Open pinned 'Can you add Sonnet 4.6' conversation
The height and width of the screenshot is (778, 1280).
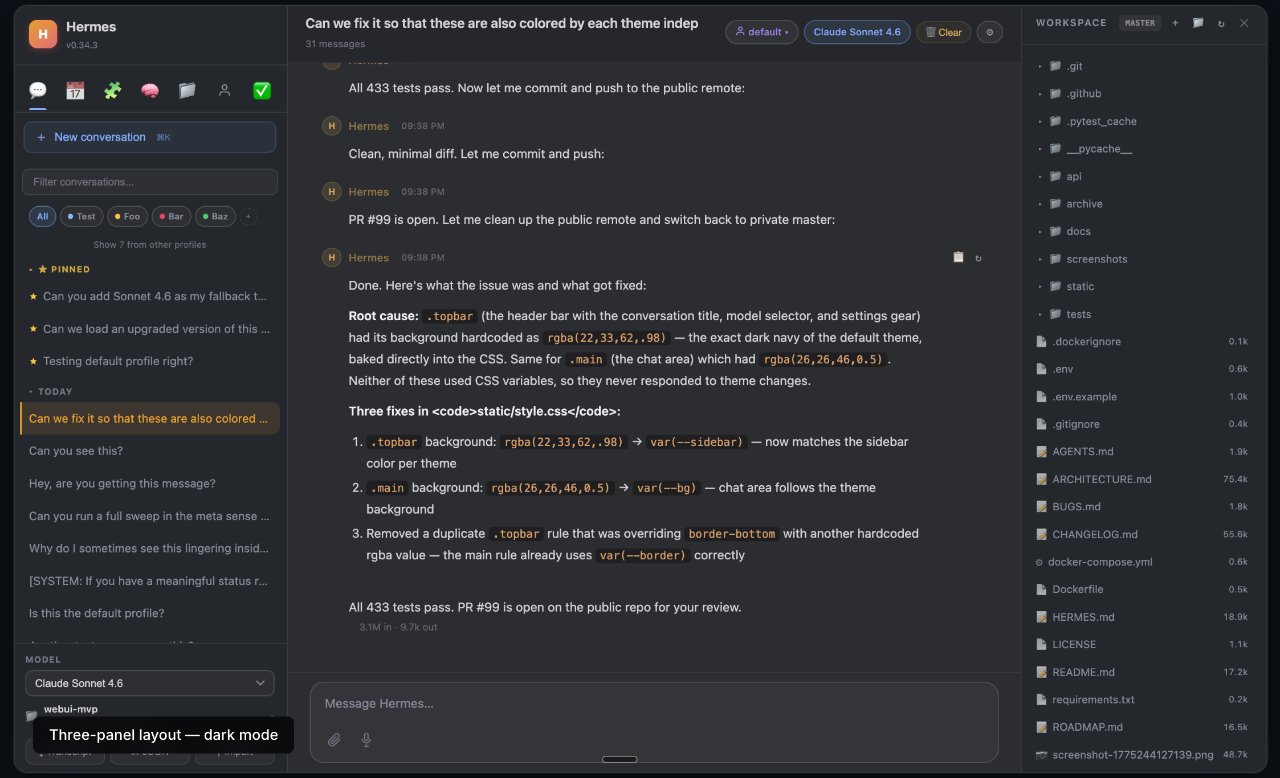(x=150, y=296)
